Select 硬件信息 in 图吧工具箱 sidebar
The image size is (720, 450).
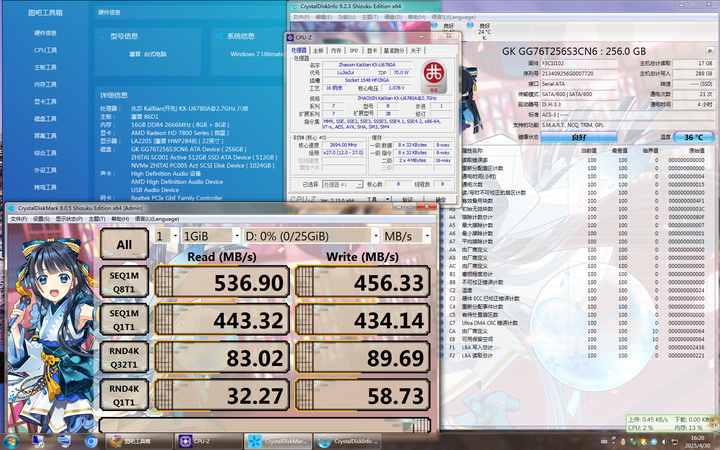click(45, 33)
